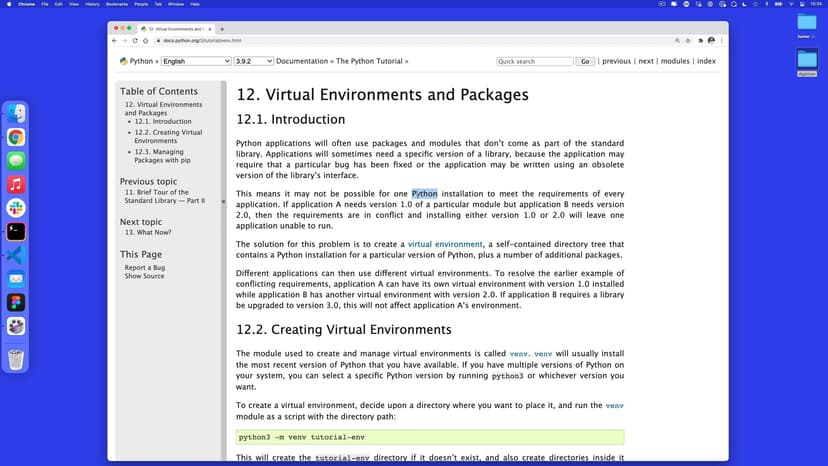The height and width of the screenshot is (466, 828).
Task: Open a new tab with the plus icon
Action: (221, 27)
